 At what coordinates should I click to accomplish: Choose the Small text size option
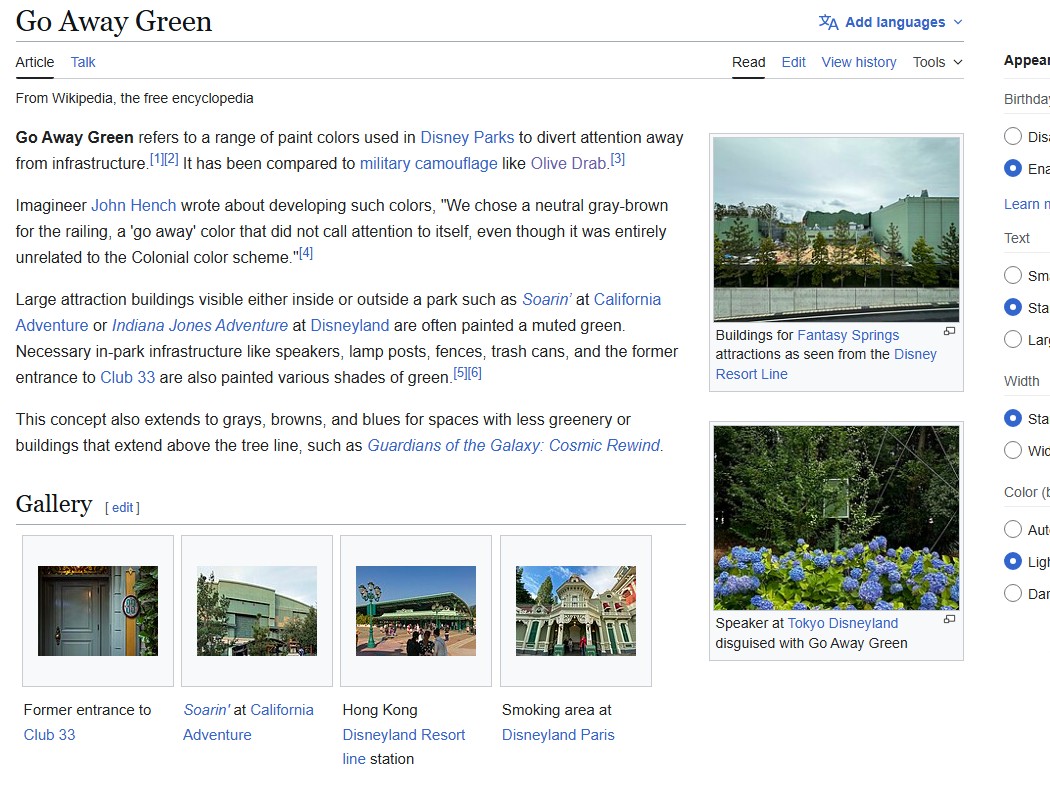point(1013,275)
